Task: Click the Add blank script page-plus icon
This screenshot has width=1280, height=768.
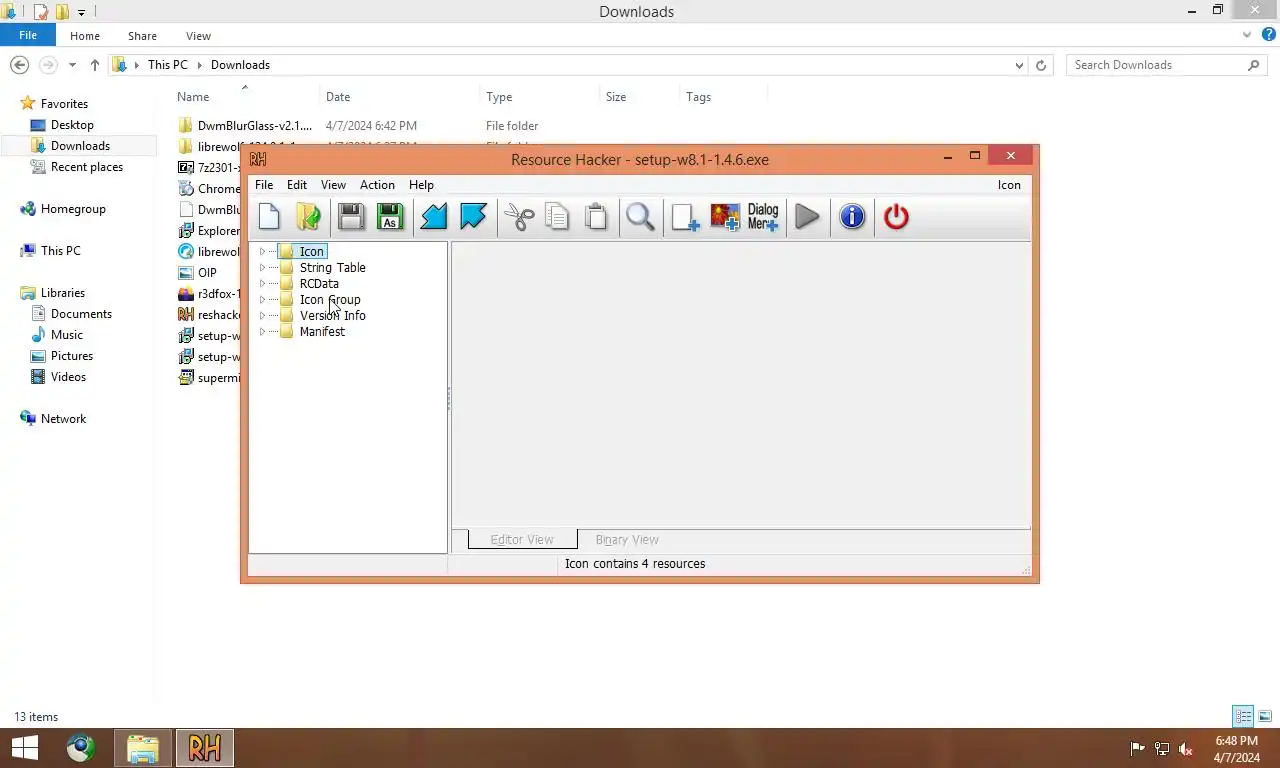Action: 685,217
